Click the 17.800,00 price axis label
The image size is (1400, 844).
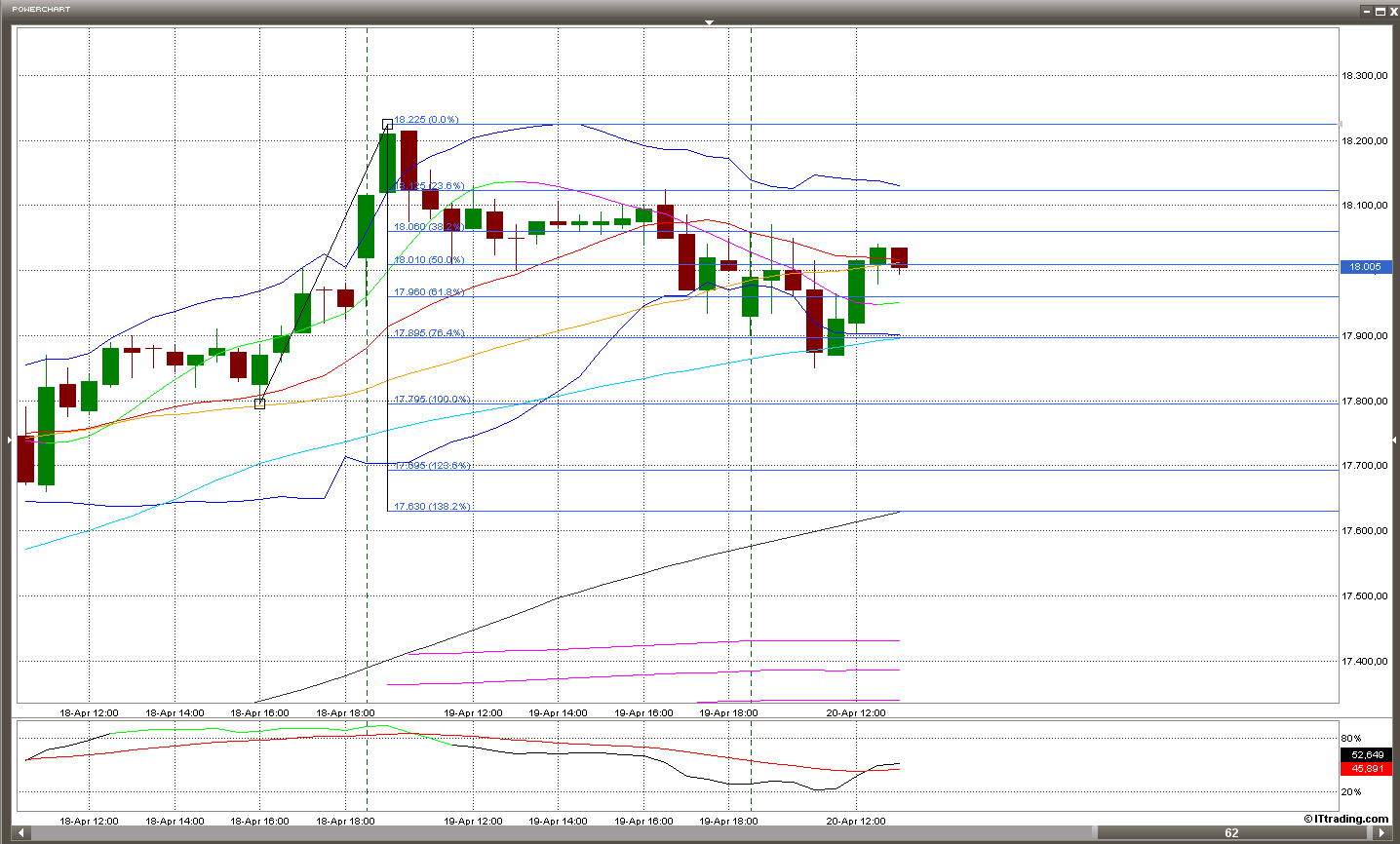pos(1365,401)
